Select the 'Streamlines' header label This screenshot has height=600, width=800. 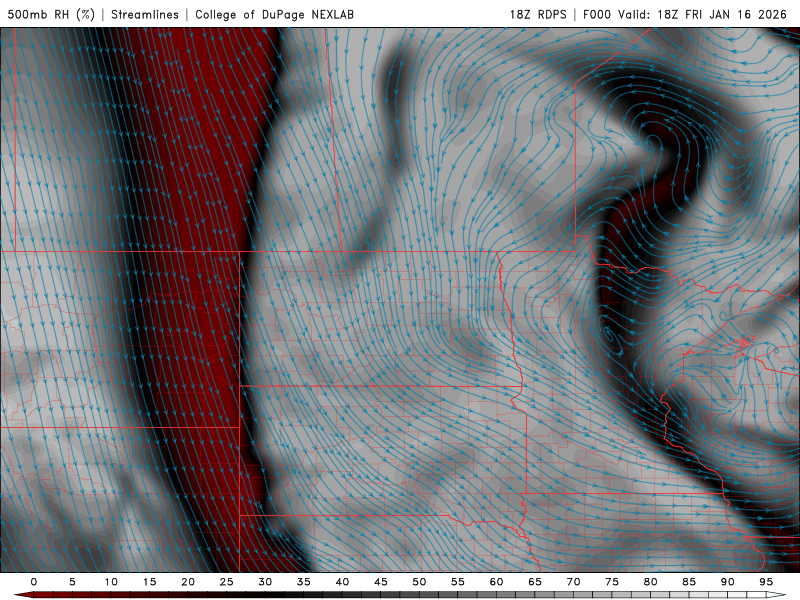pos(145,14)
